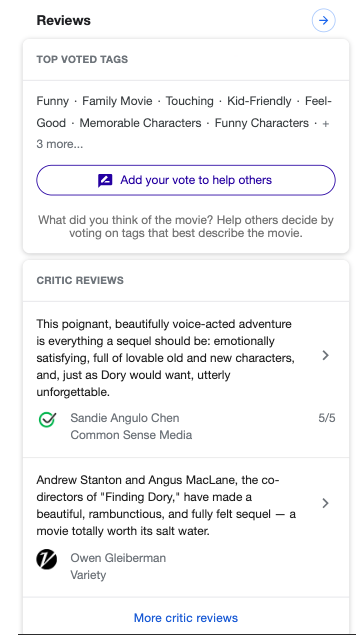Screen dimensions: 360x639
Task: Click the 'Reviews' section heading
Action: pyautogui.click(x=64, y=20)
